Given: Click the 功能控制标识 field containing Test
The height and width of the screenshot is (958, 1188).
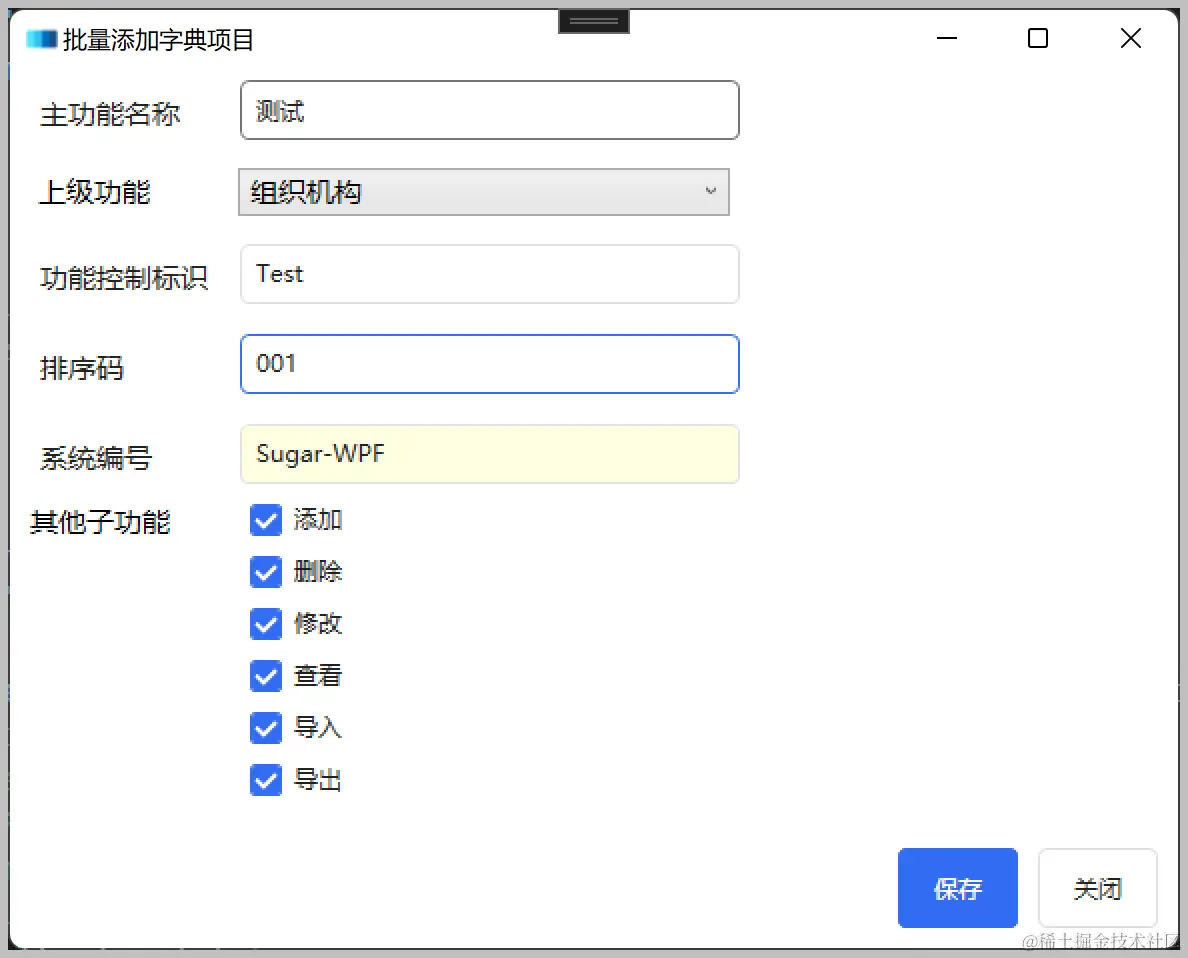Looking at the screenshot, I should [x=489, y=274].
